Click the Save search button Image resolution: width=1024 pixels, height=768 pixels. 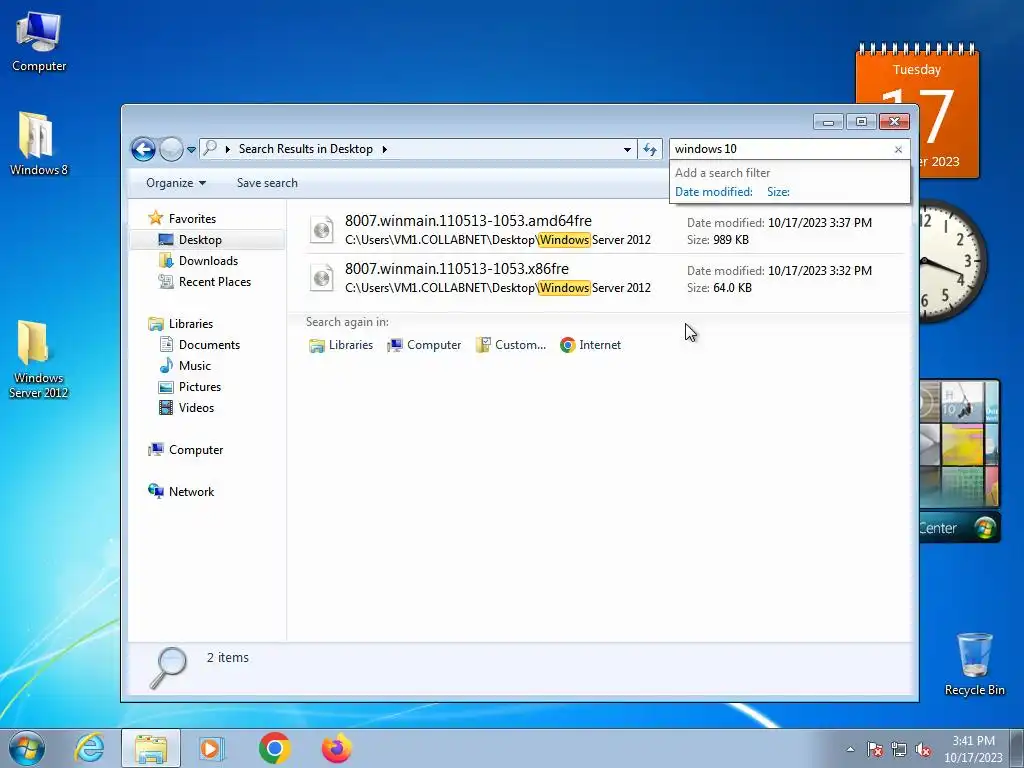click(x=267, y=183)
